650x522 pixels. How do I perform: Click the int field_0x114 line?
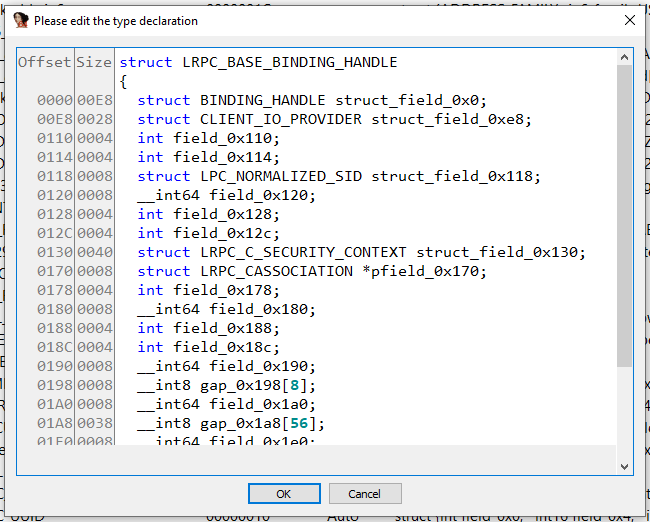pyautogui.click(x=209, y=158)
